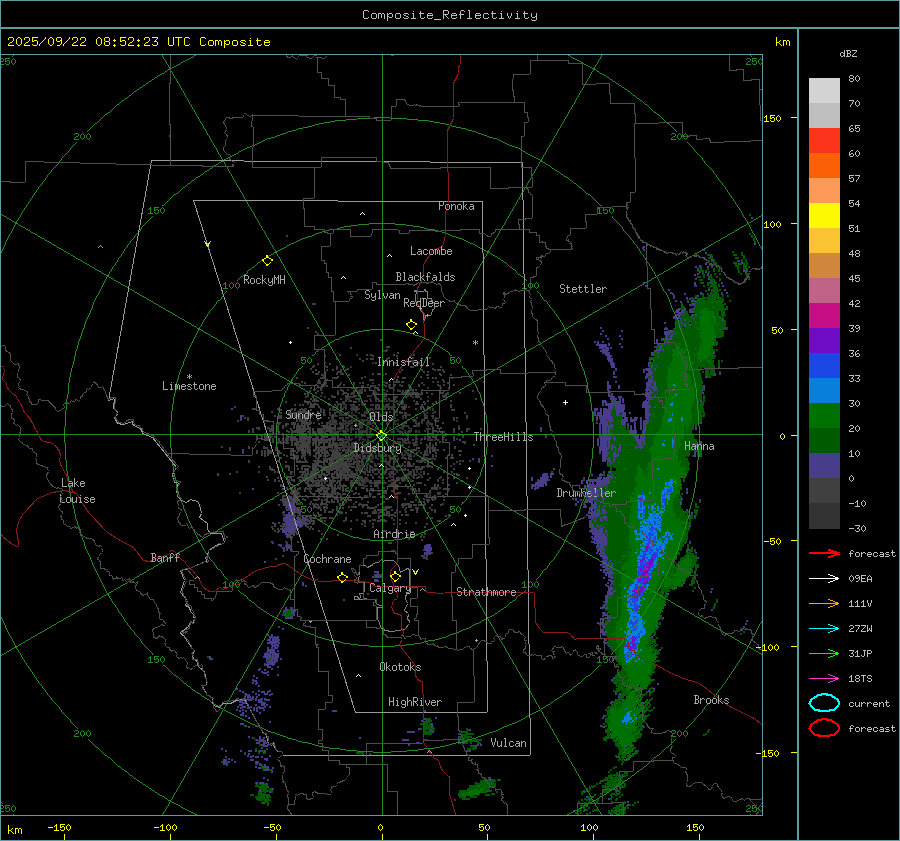Click the Composite_Reflectivity title at the top
Screen dimensions: 900x841
[449, 14]
